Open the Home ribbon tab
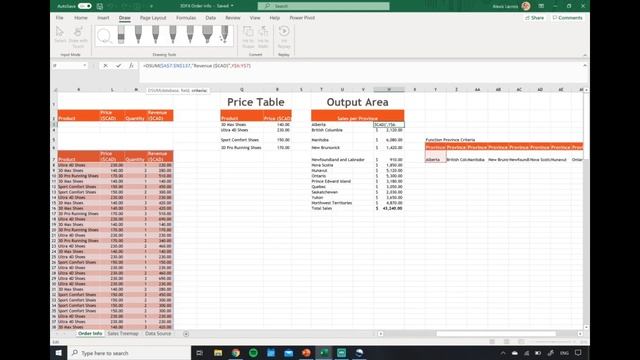Viewport: 640px width, 360px height. click(x=81, y=18)
